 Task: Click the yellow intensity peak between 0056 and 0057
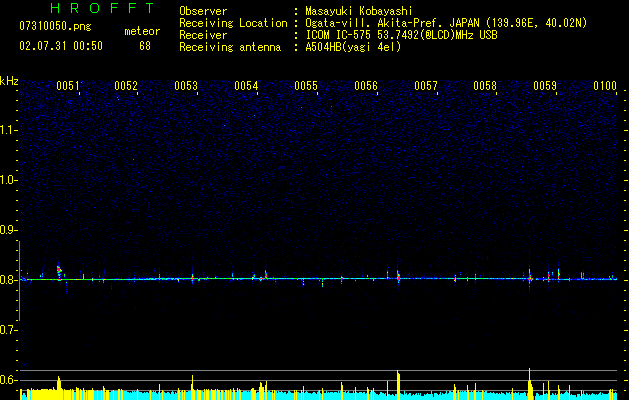pyautogui.click(x=398, y=385)
